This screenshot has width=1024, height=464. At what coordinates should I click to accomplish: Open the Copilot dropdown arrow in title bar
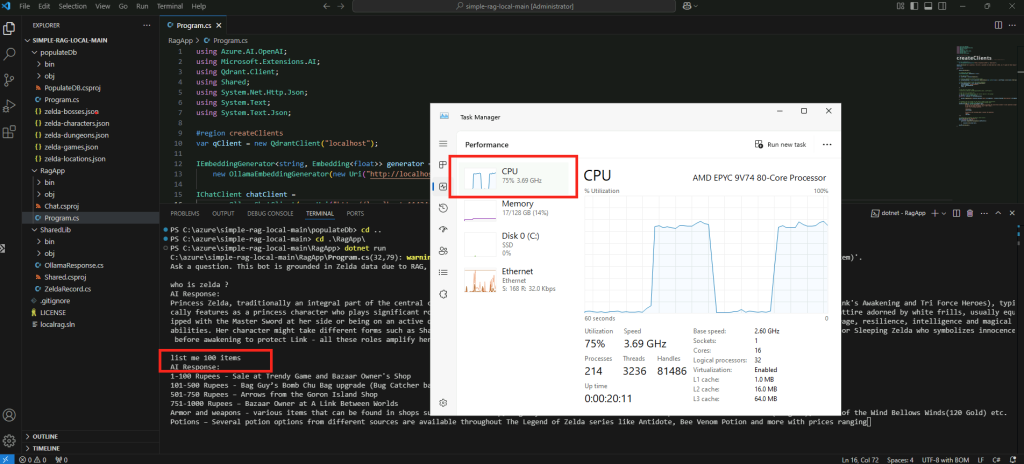(x=696, y=6)
